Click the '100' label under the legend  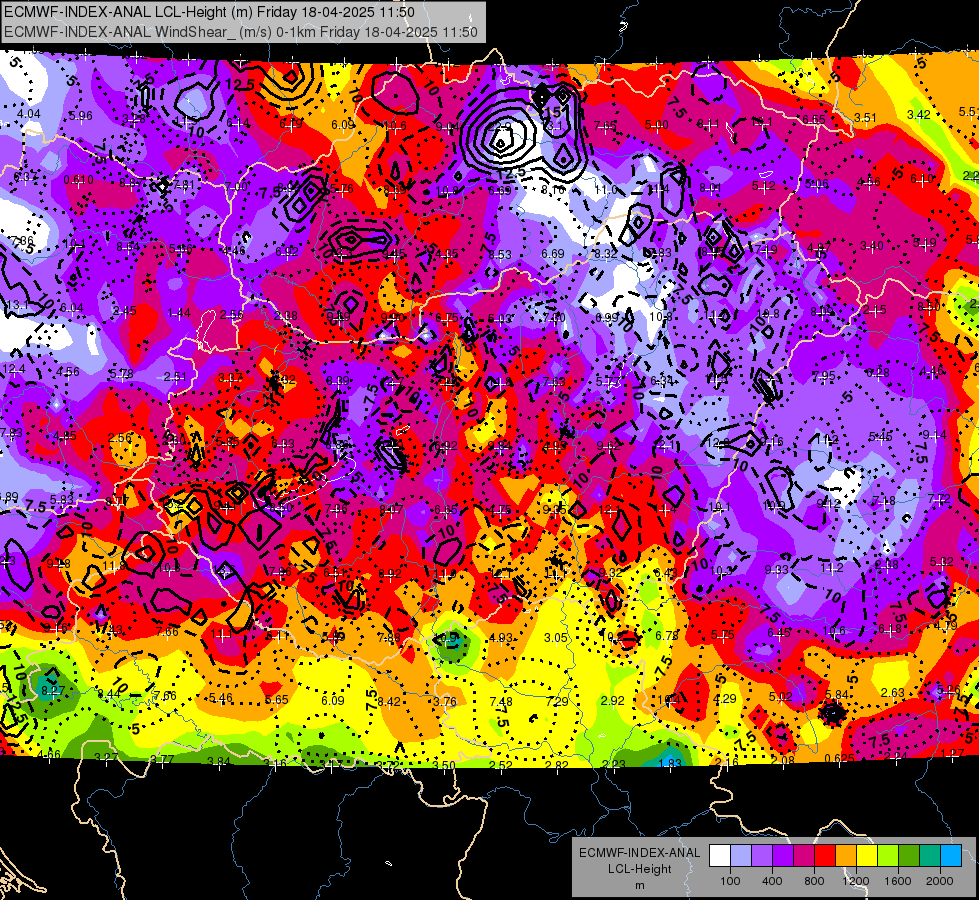coord(730,881)
